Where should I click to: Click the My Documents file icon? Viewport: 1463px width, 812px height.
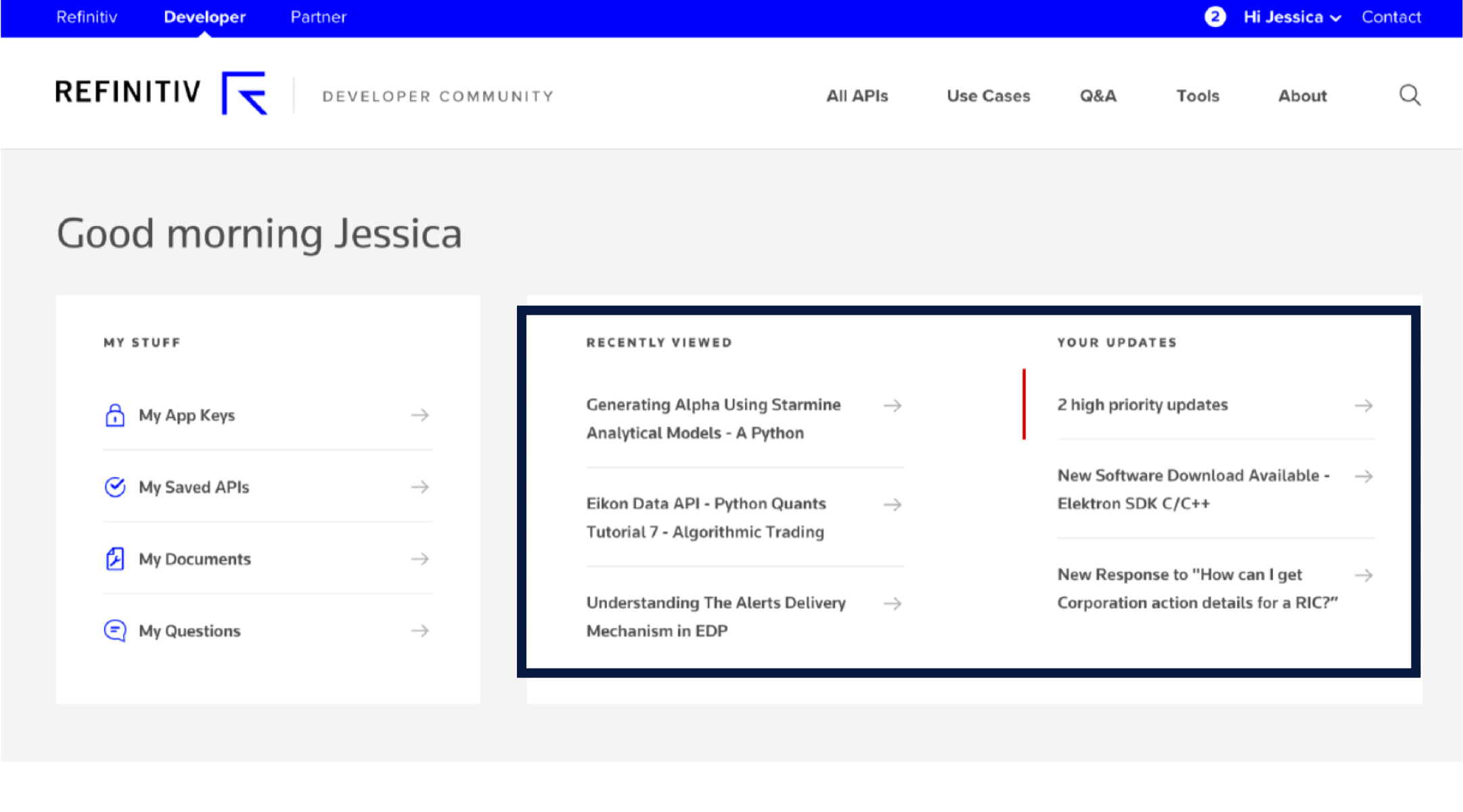(x=115, y=559)
